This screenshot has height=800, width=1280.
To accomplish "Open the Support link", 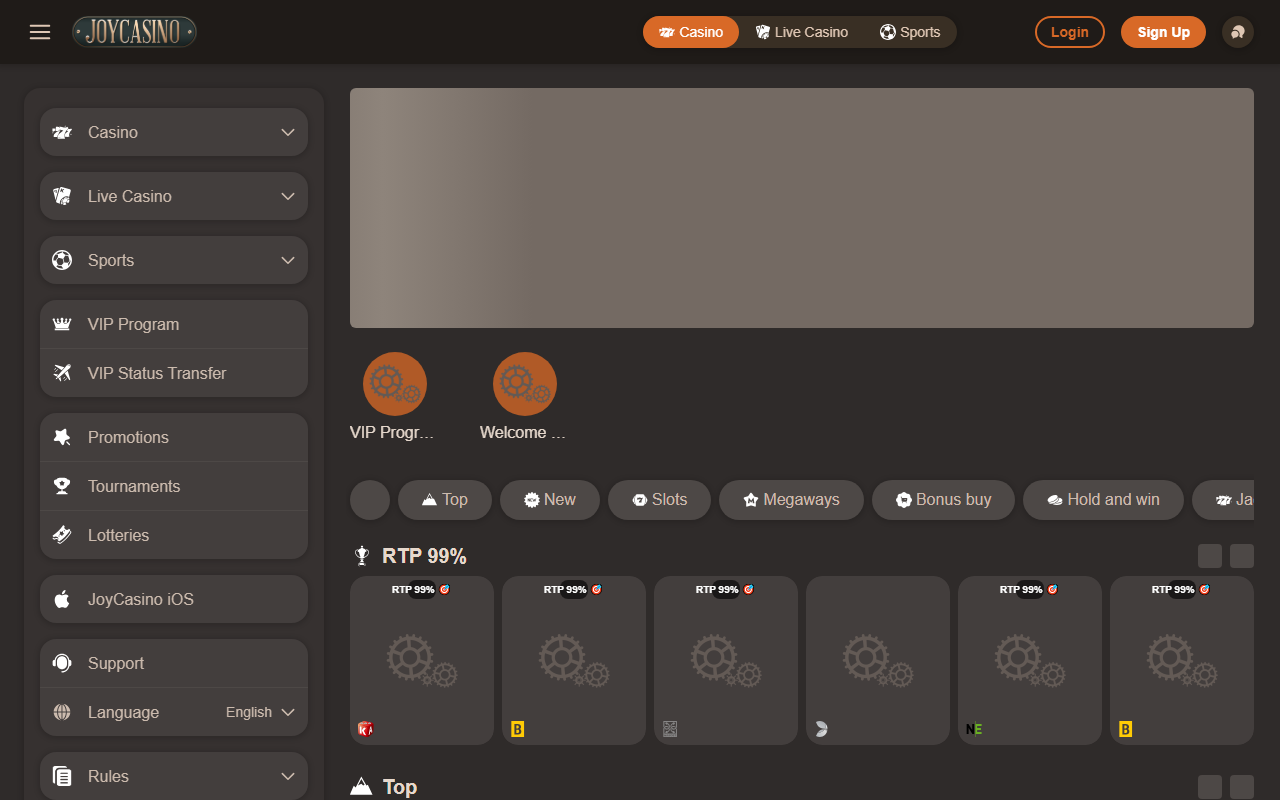I will (x=174, y=663).
